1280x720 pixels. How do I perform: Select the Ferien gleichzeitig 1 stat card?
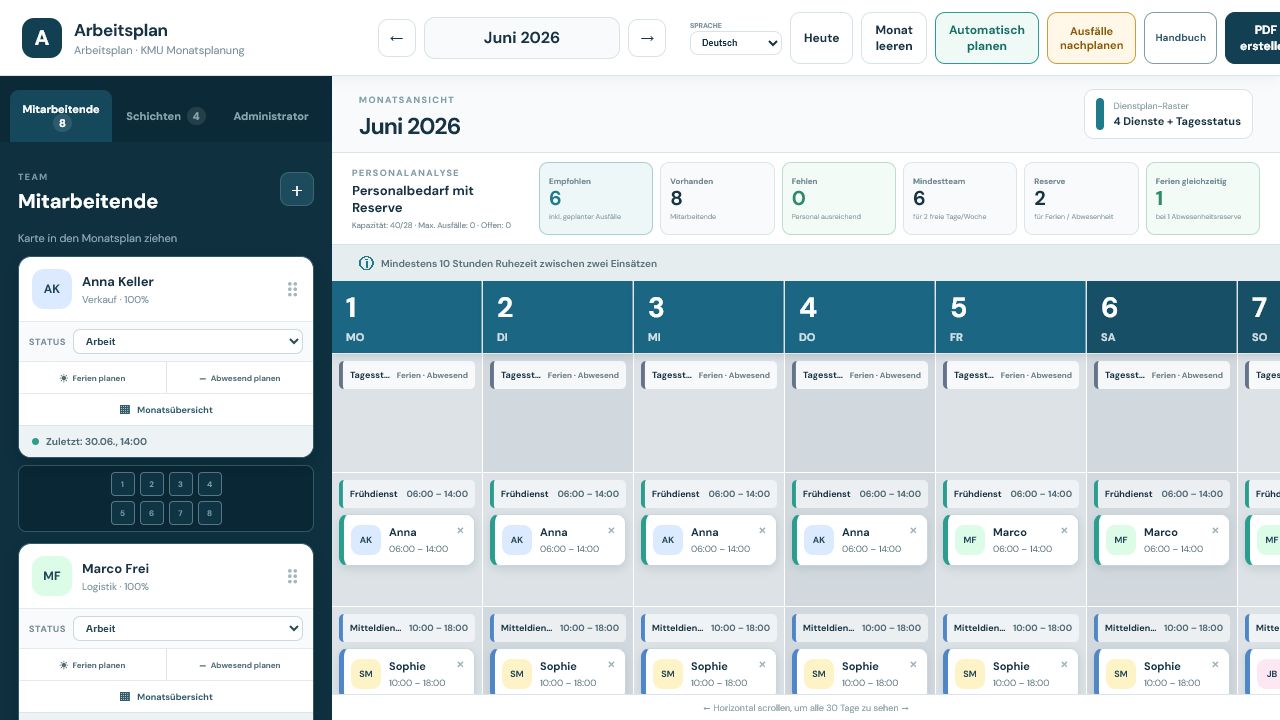pyautogui.click(x=1202, y=199)
